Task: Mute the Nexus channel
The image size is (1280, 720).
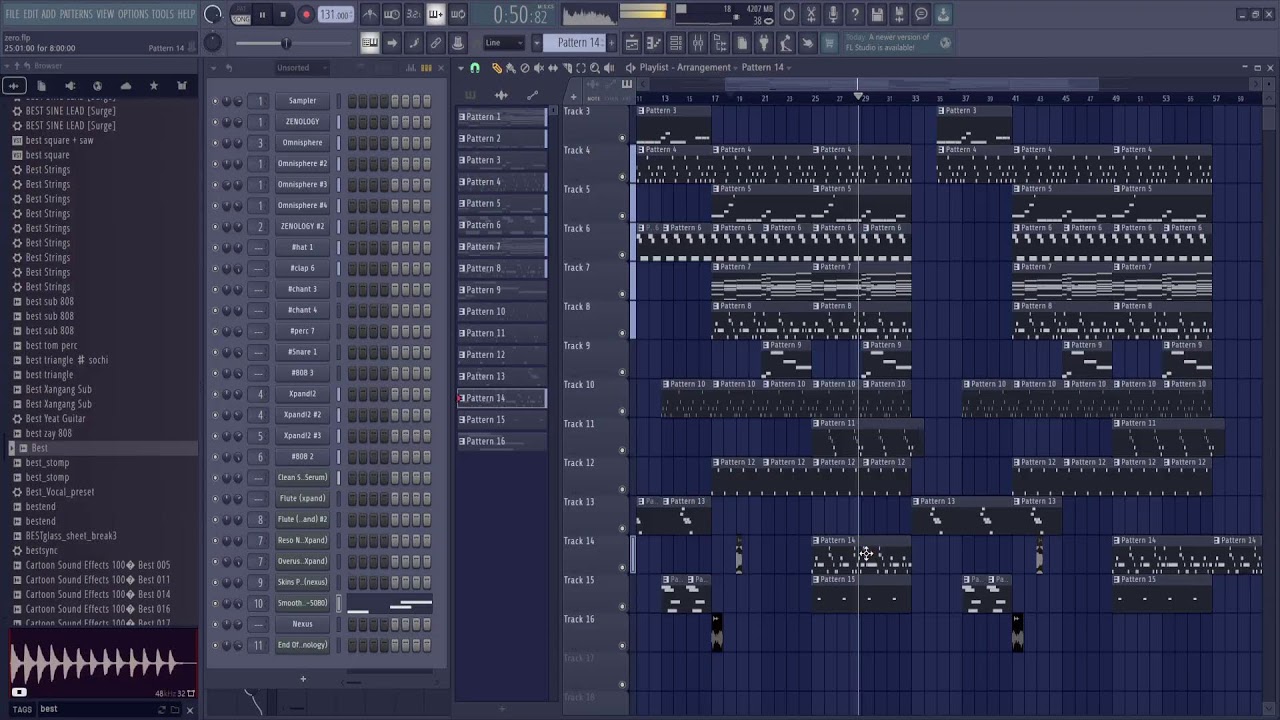Action: click(x=215, y=624)
